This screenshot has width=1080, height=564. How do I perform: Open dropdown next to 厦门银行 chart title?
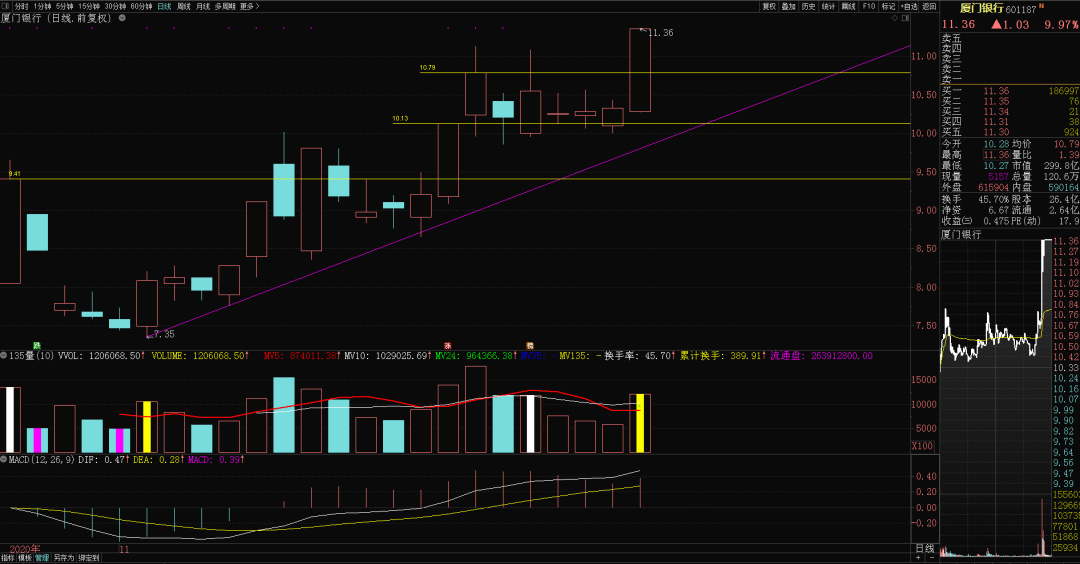122,18
